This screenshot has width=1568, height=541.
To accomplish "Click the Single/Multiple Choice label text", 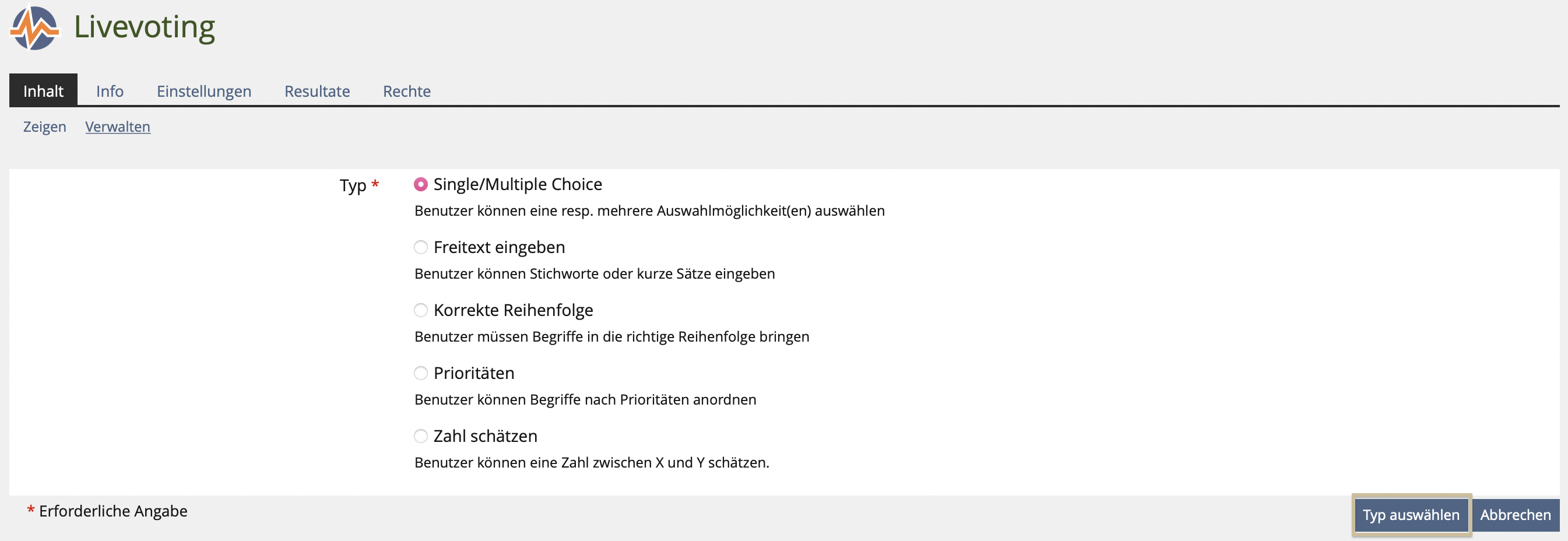I will [x=518, y=184].
